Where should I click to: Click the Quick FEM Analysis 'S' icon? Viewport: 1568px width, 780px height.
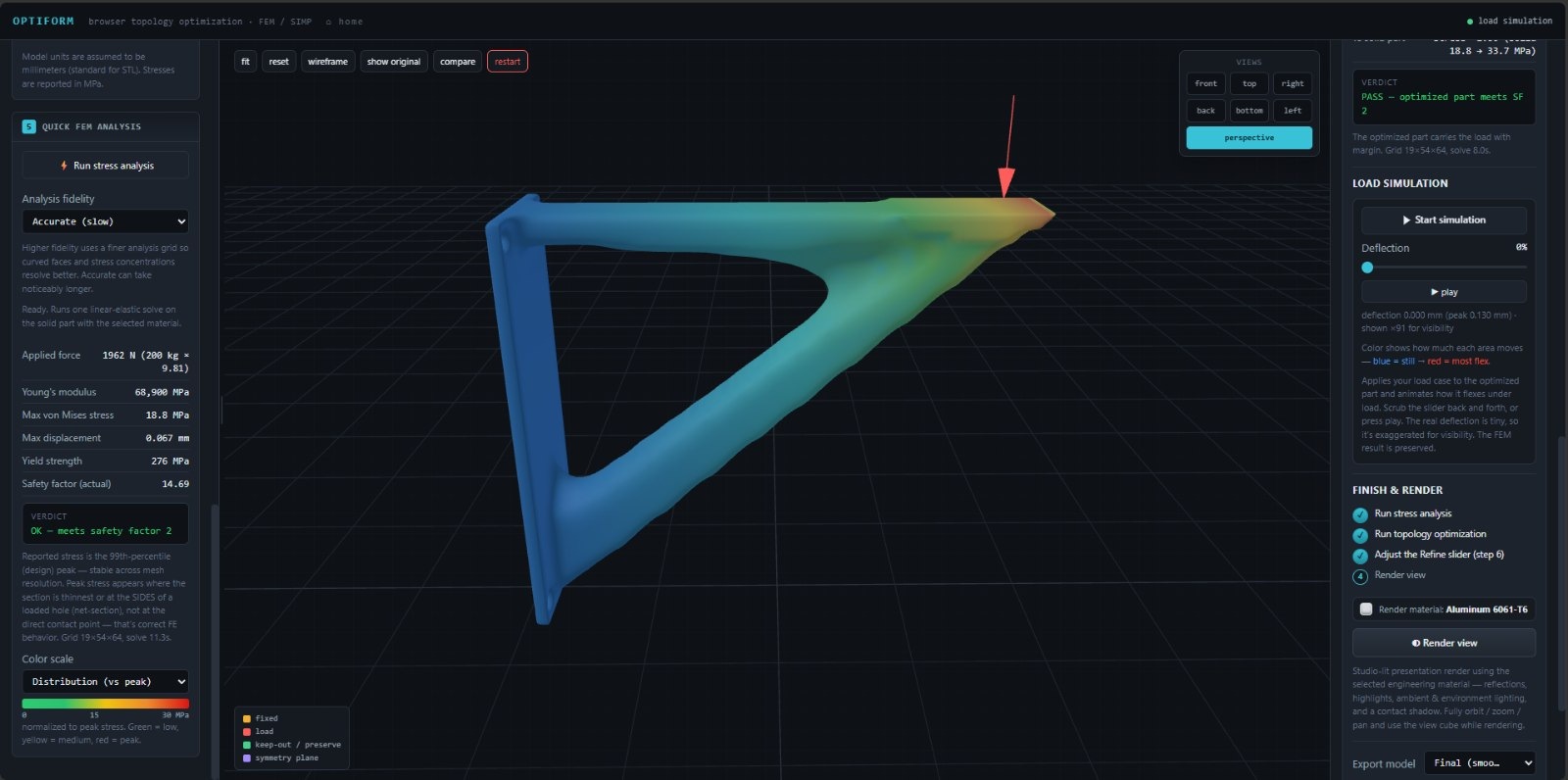click(28, 126)
